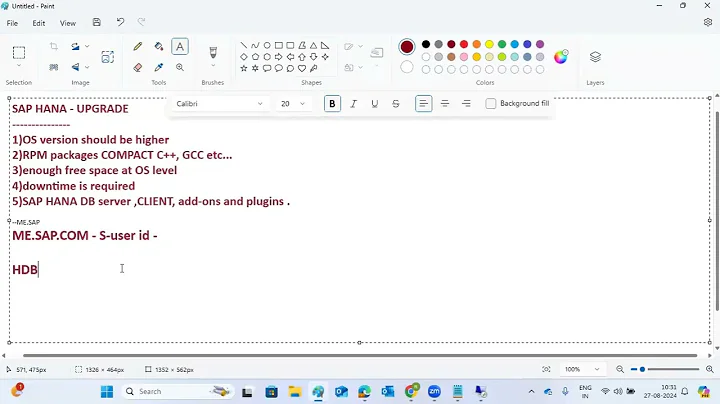
Task: Toggle Underline text formatting
Action: 375,104
